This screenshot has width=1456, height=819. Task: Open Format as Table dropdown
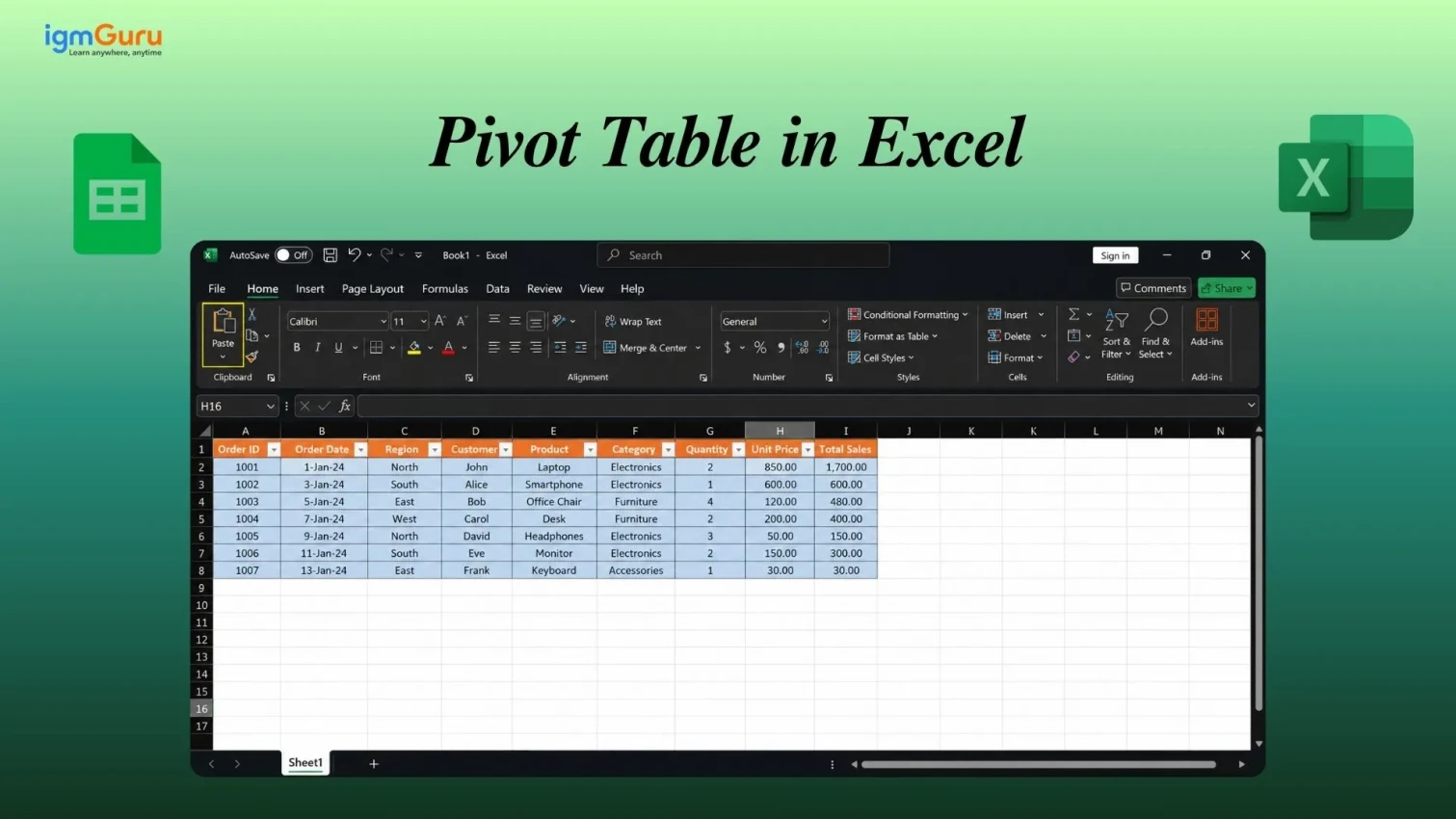(892, 336)
